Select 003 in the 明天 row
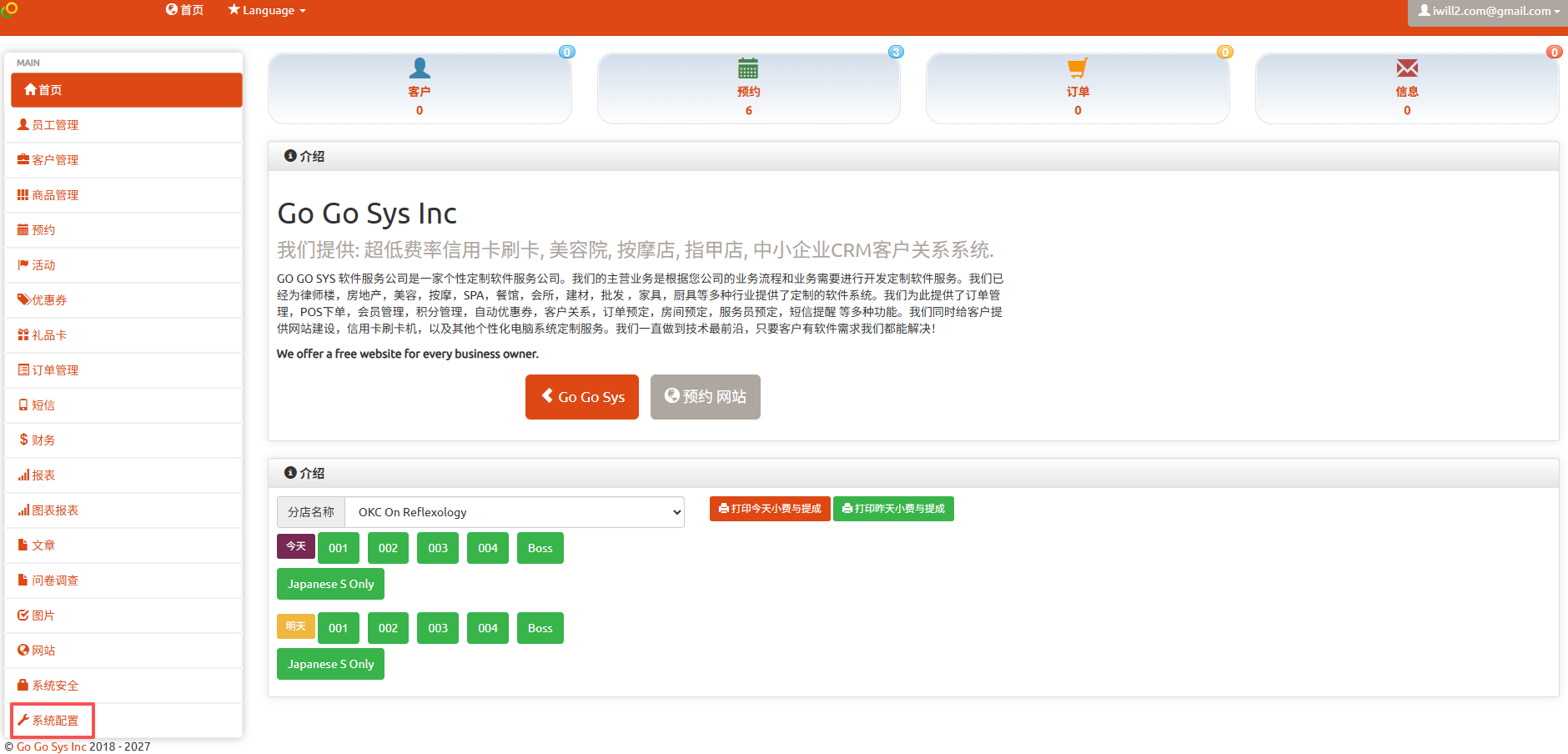1568x754 pixels. click(438, 628)
